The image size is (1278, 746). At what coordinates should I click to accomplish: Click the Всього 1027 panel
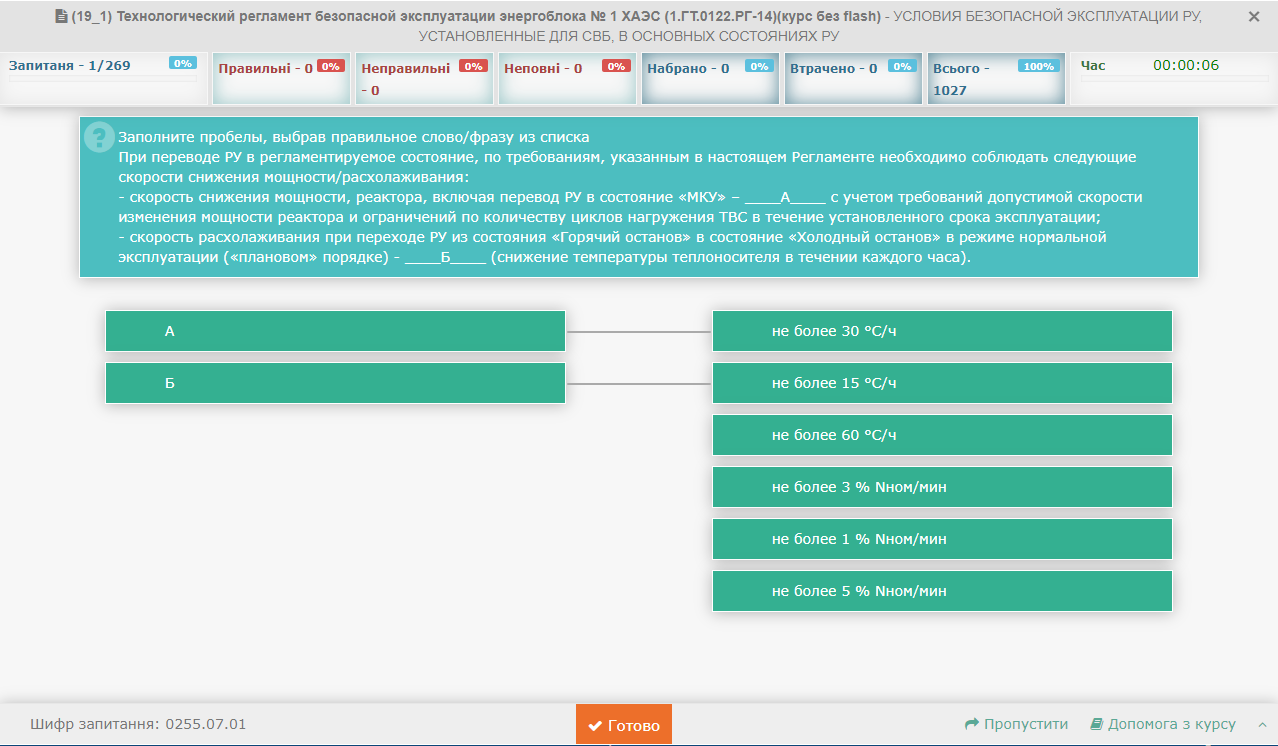(x=996, y=78)
